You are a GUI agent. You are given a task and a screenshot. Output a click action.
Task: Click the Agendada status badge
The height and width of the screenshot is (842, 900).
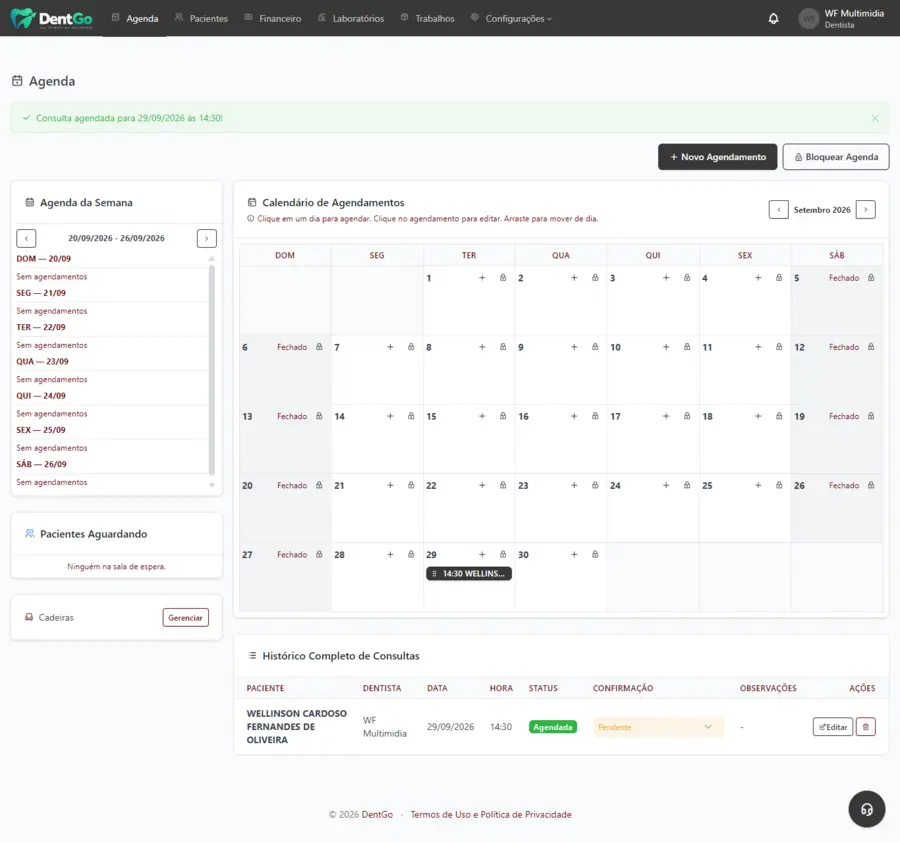[x=553, y=727]
